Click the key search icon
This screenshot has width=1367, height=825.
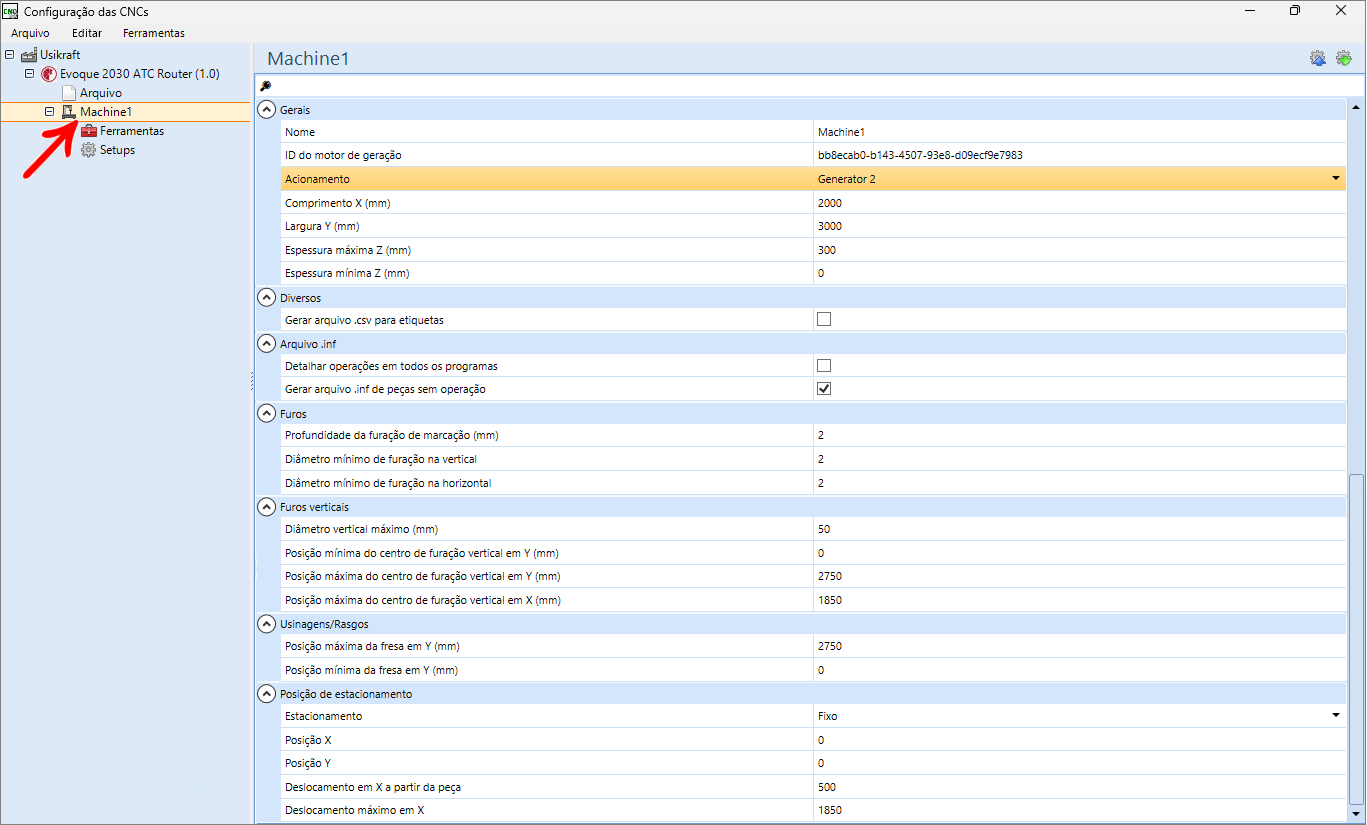click(265, 86)
